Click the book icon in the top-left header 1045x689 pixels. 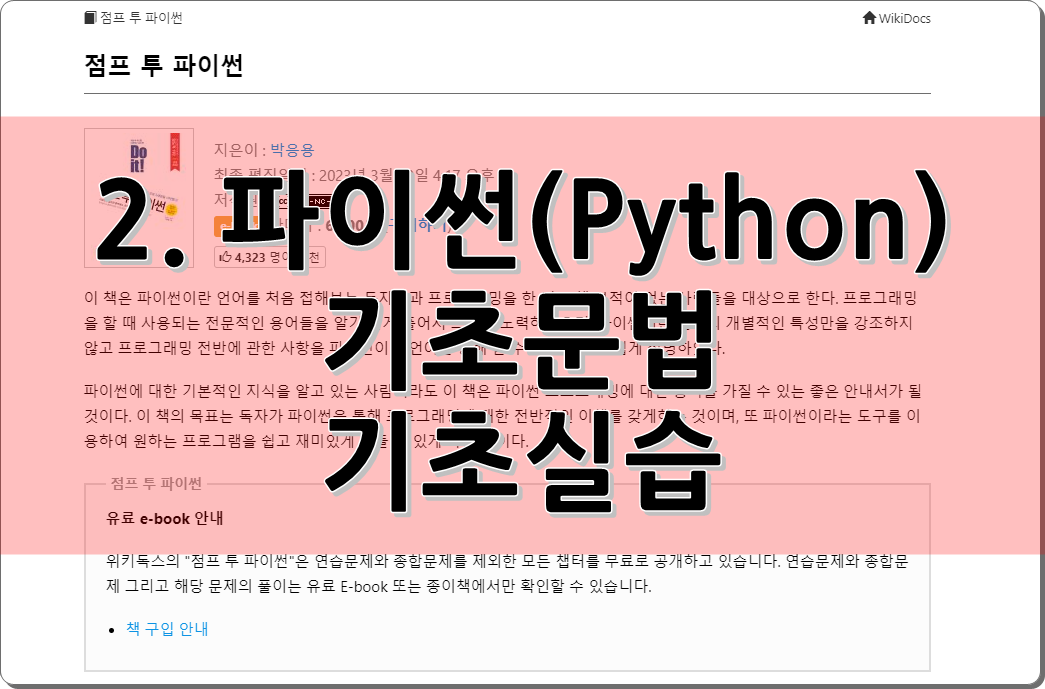pyautogui.click(x=91, y=18)
